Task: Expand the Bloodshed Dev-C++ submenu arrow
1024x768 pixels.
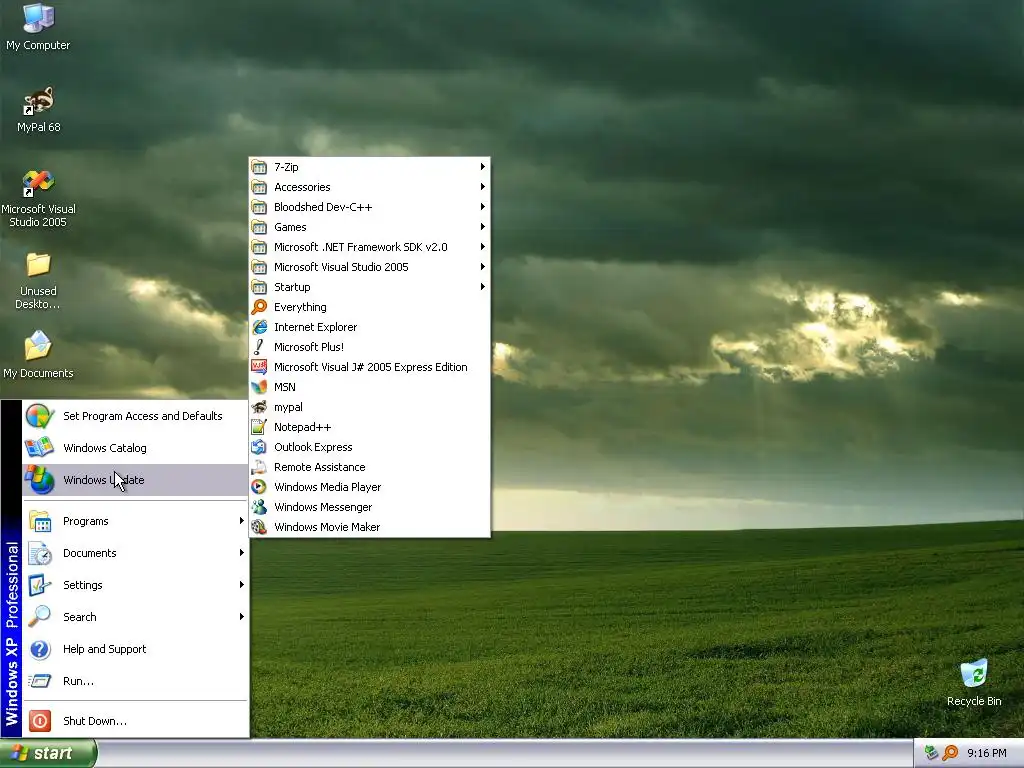Action: [483, 207]
